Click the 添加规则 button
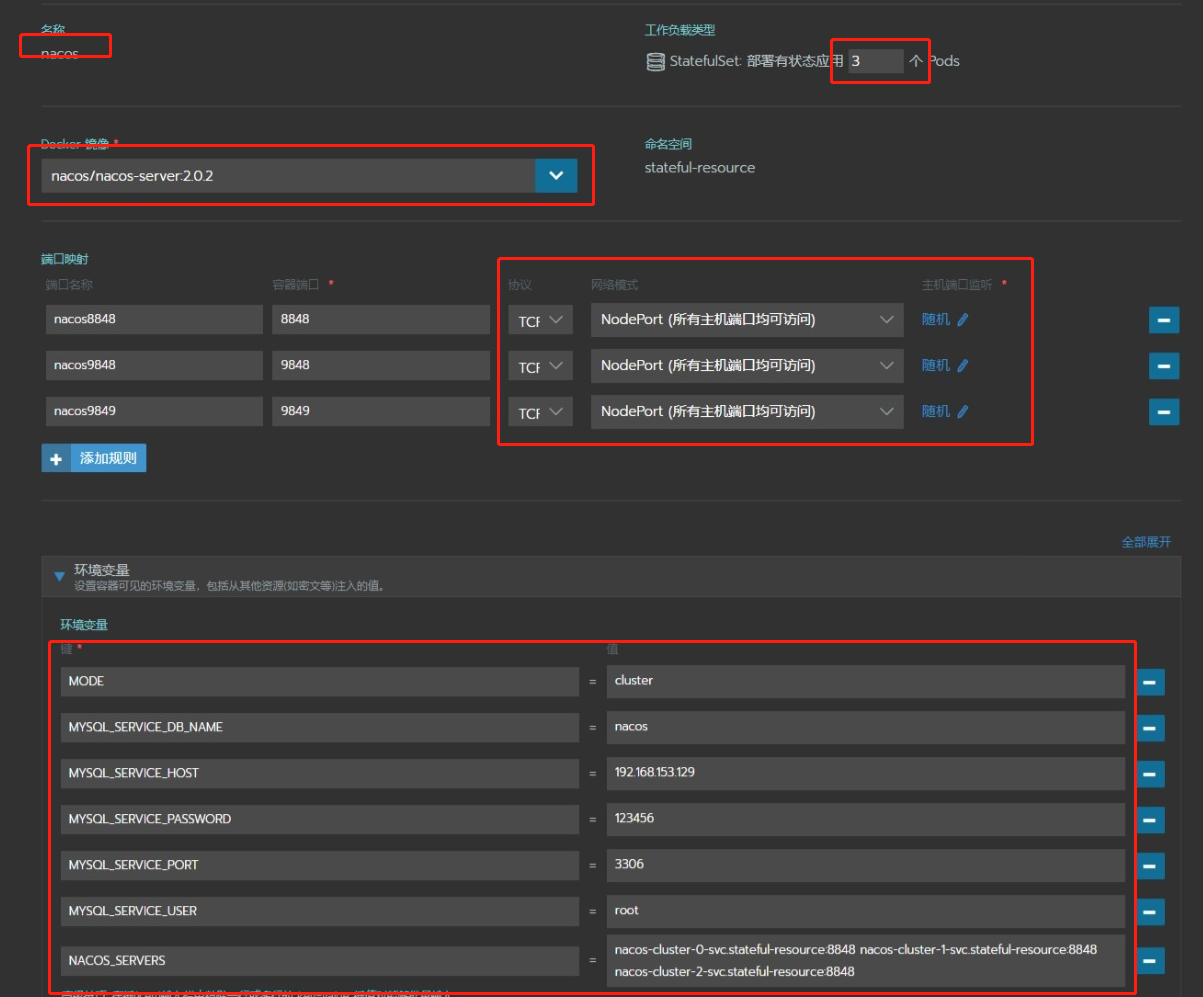Viewport: 1203px width, 997px height. [x=94, y=458]
